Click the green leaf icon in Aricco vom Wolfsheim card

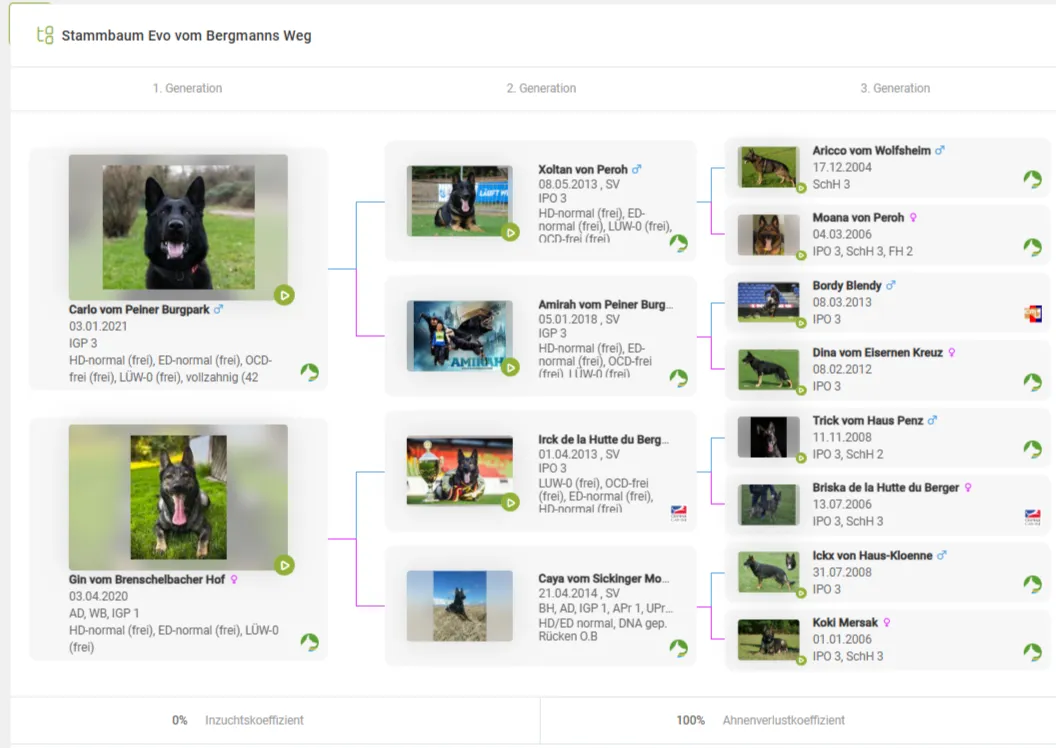(1033, 179)
